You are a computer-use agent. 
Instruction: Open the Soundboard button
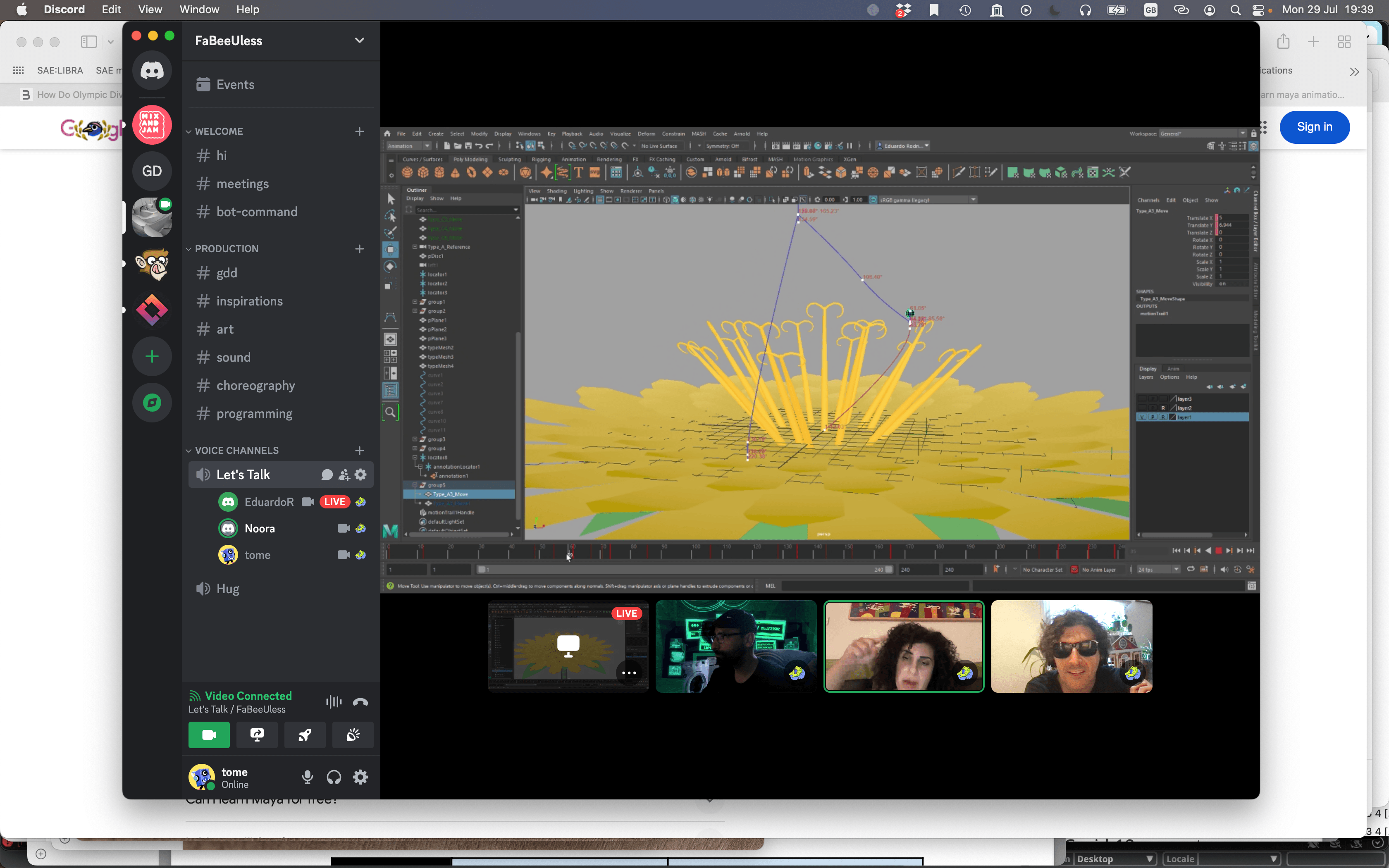click(x=352, y=735)
